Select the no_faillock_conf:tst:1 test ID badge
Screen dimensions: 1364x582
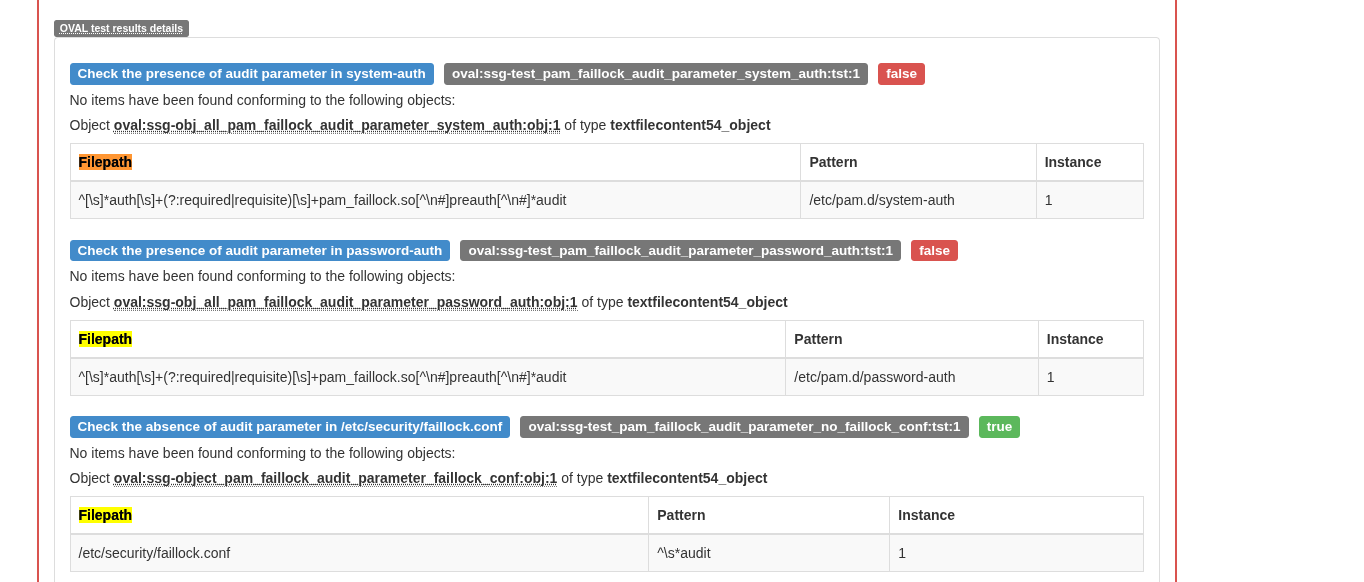point(743,427)
